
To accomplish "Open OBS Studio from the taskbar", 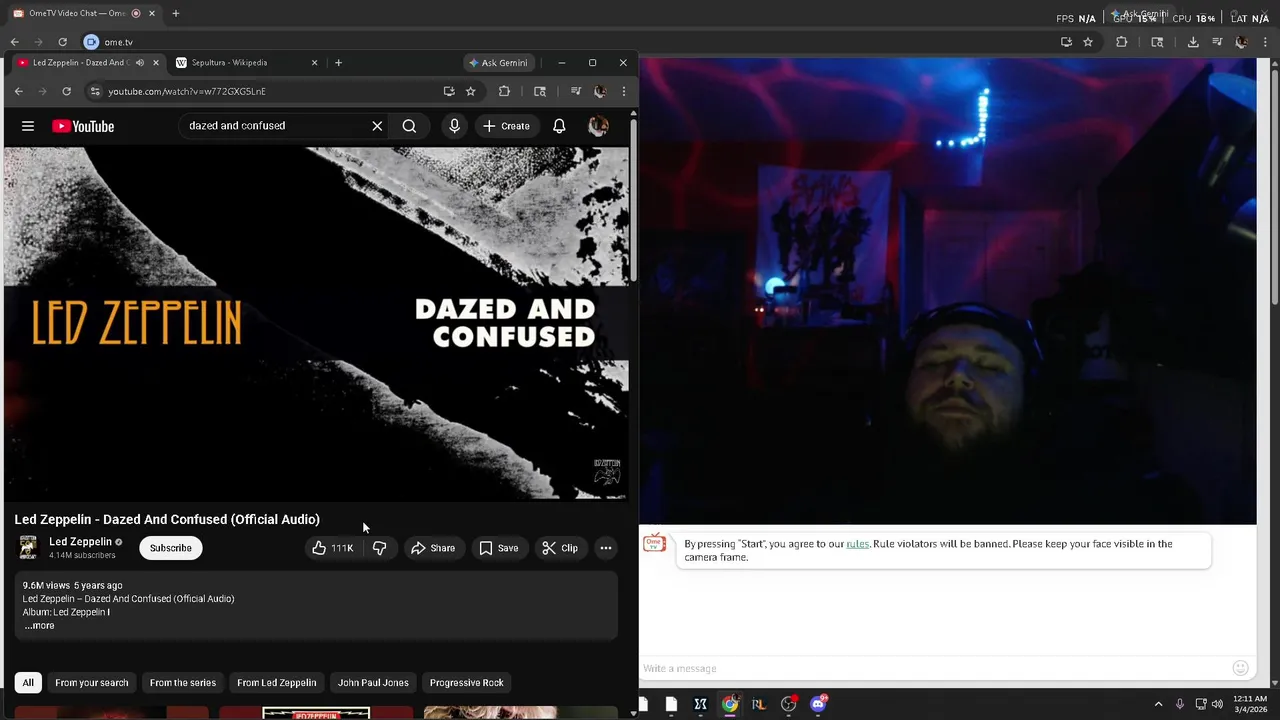I will click(789, 704).
